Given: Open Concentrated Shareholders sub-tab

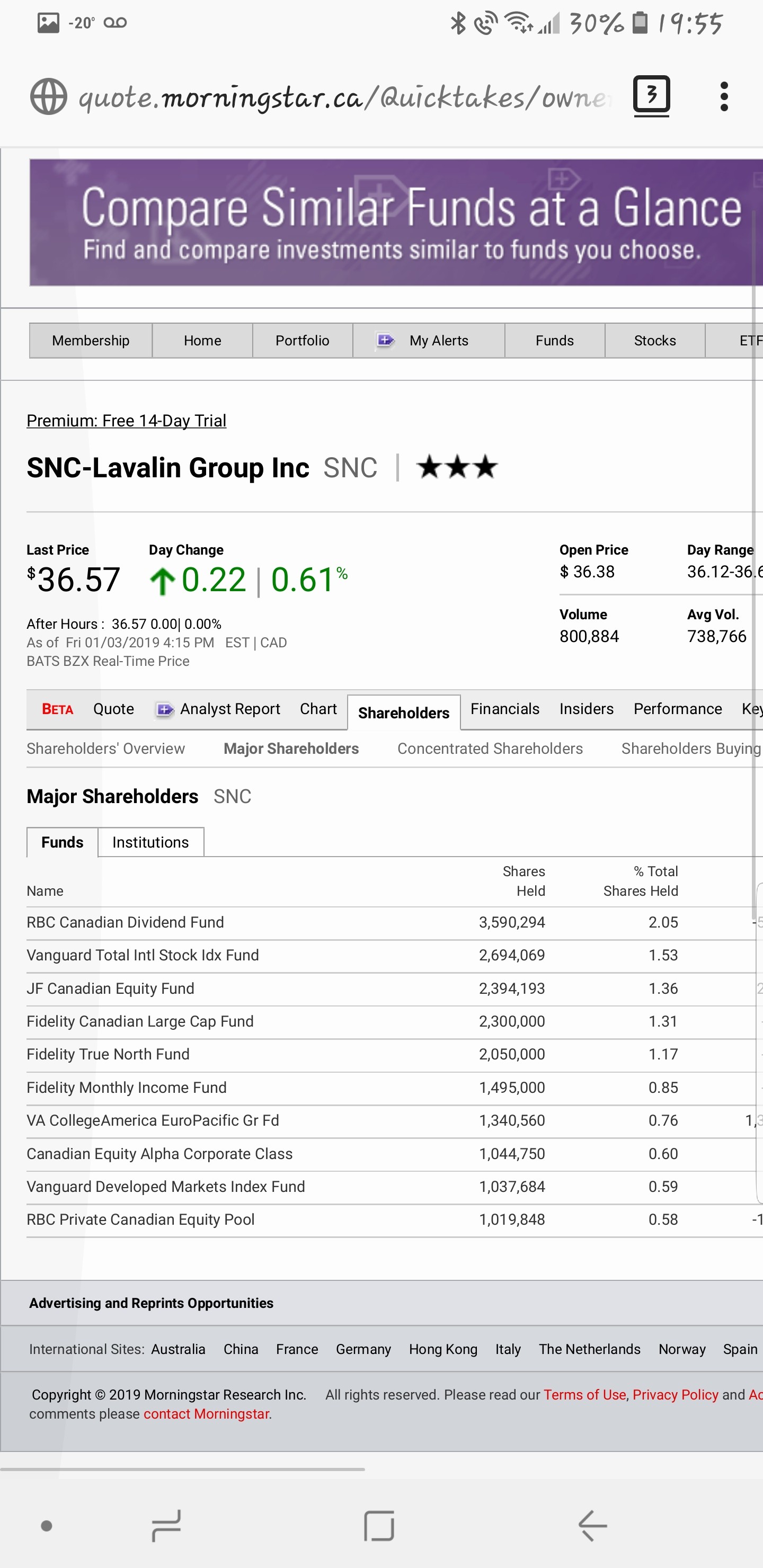Looking at the screenshot, I should pyautogui.click(x=490, y=749).
